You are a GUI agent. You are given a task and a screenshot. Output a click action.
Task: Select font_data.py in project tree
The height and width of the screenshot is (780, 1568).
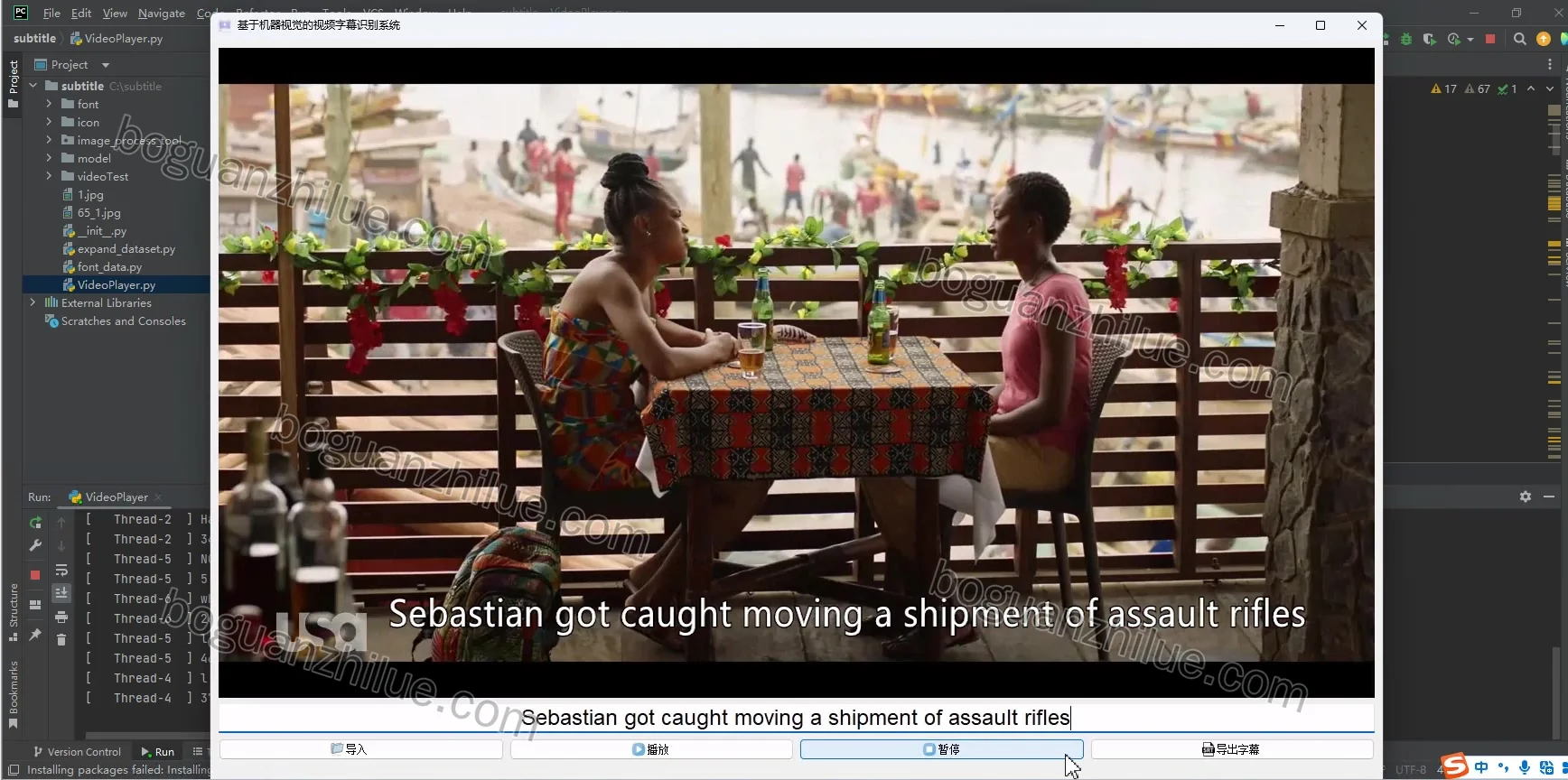point(109,266)
